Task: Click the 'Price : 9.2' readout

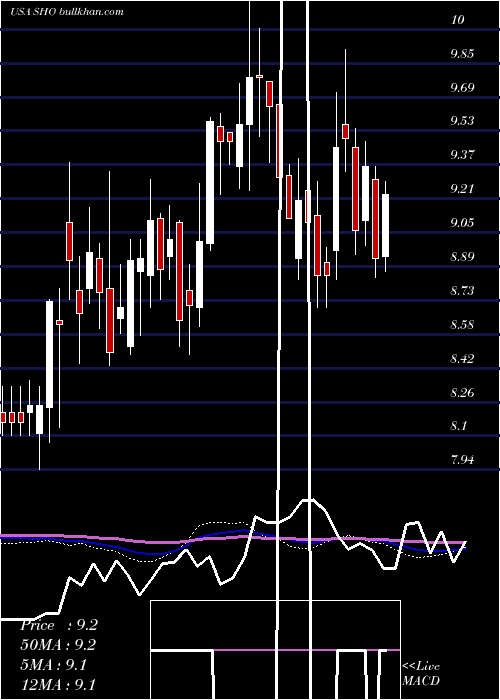Action: pyautogui.click(x=58, y=625)
